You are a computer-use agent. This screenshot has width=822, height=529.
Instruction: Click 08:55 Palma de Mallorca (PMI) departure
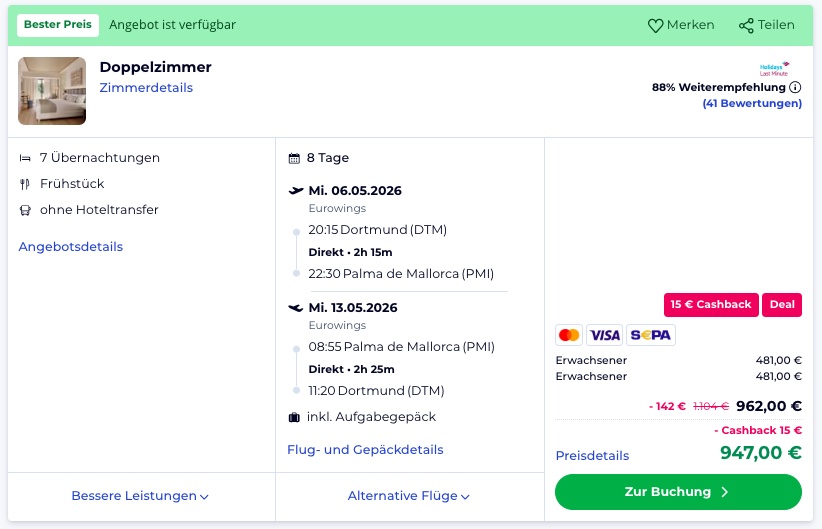402,347
